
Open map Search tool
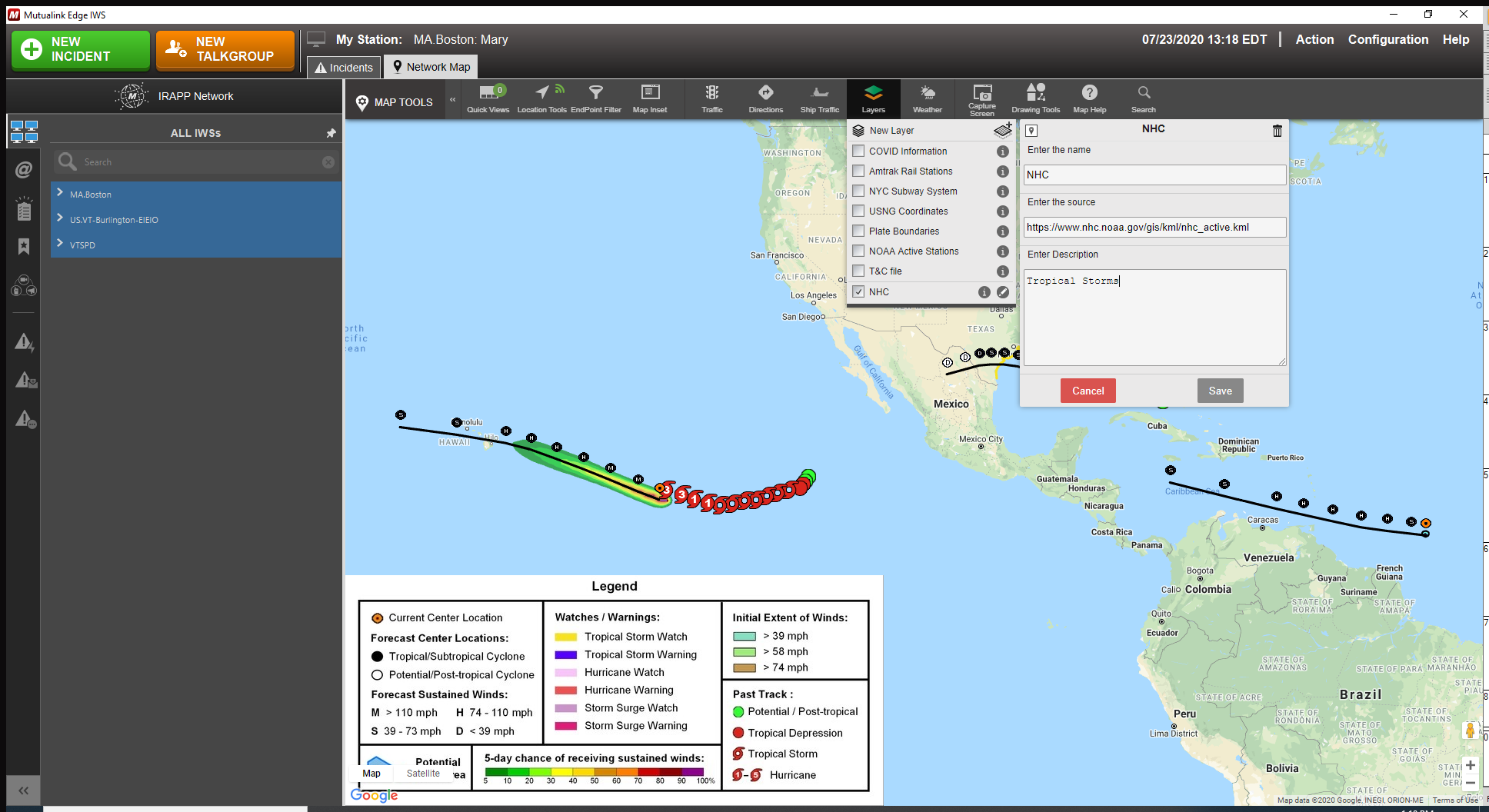1144,100
